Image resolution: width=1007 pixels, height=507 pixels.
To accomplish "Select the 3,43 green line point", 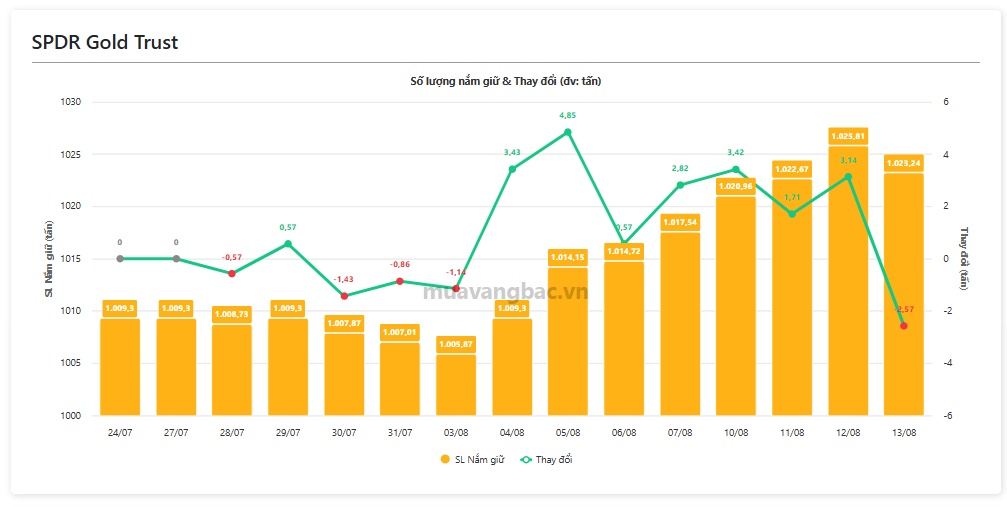I will (x=512, y=169).
